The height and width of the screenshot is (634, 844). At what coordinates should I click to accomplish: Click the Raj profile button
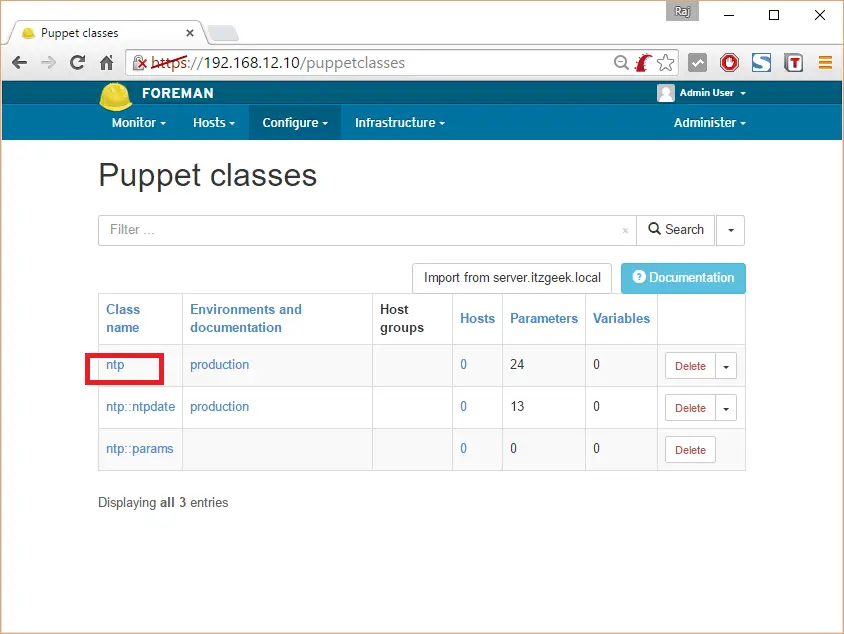682,11
